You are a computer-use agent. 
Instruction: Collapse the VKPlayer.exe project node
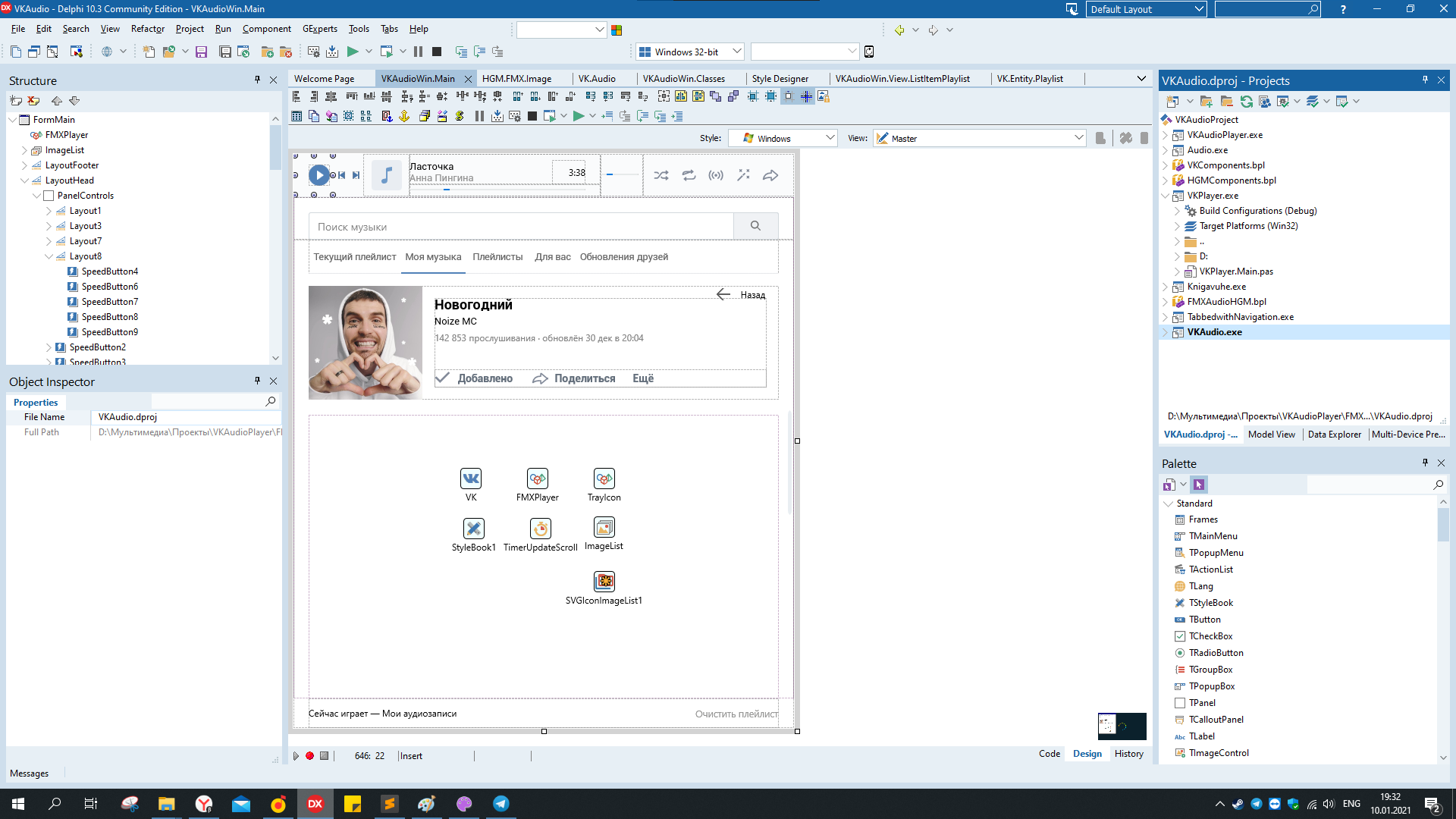pyautogui.click(x=1166, y=196)
